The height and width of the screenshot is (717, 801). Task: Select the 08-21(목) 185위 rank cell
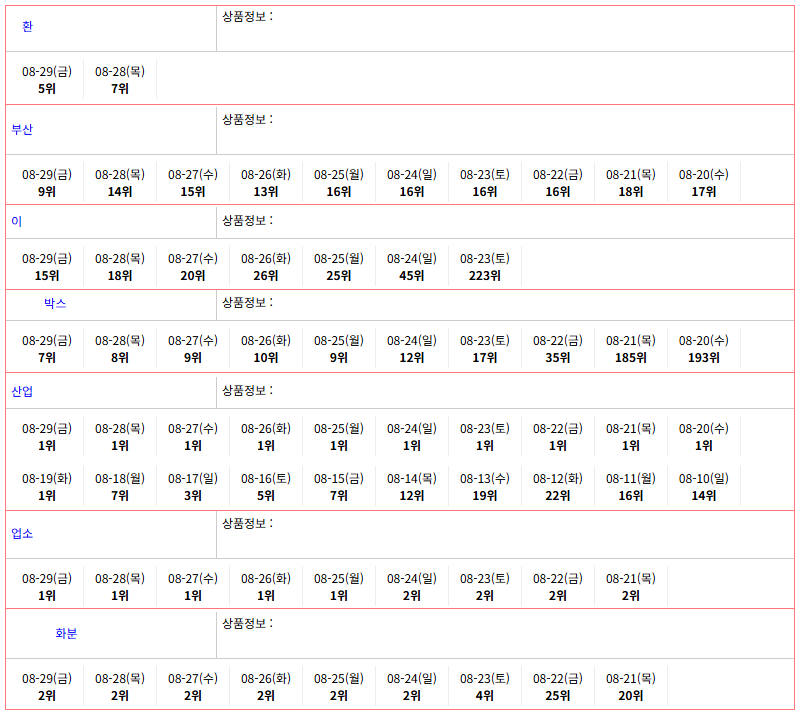(x=631, y=349)
